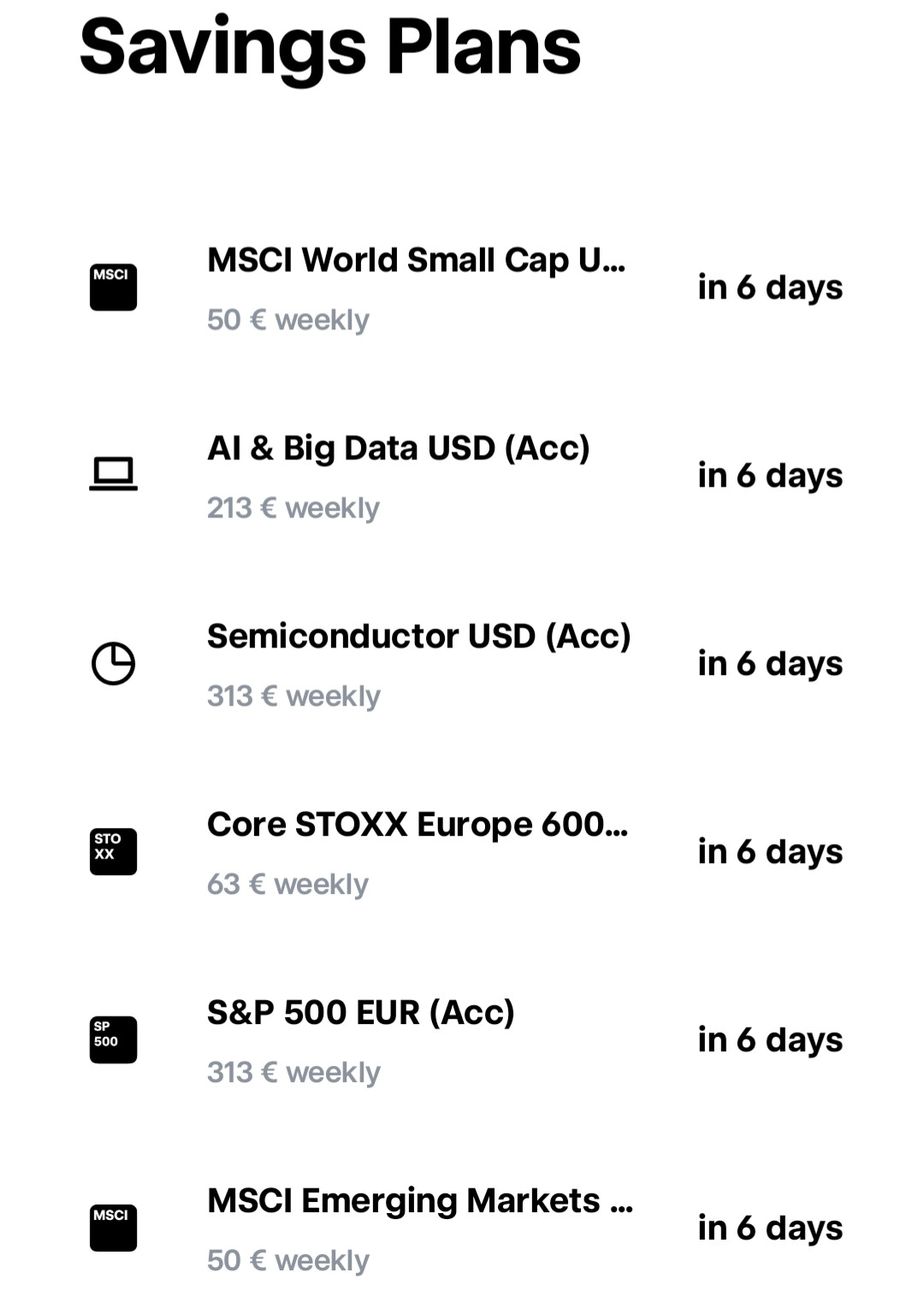Open Core STOXX Europe 600 plan
Image resolution: width=924 pixels, height=1308 pixels.
[x=462, y=853]
